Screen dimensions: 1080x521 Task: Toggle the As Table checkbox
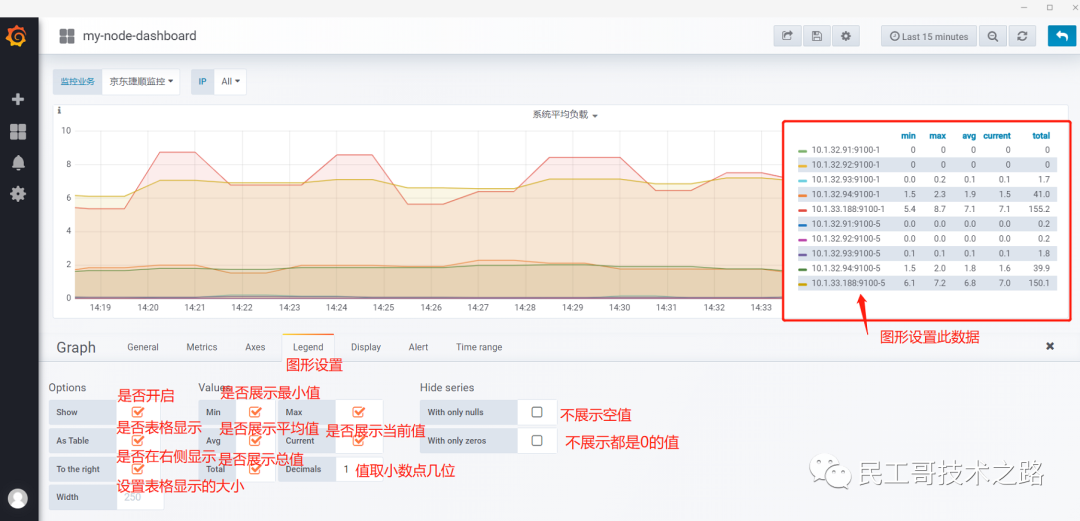138,440
